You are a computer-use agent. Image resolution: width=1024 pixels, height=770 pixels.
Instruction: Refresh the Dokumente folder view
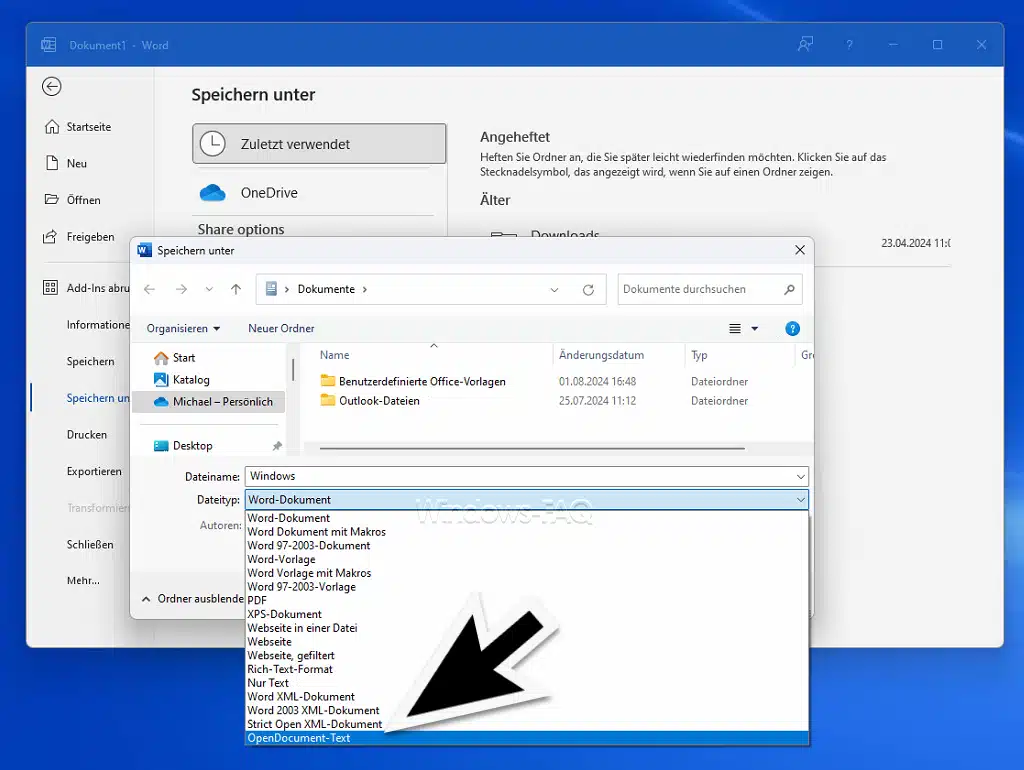588,289
